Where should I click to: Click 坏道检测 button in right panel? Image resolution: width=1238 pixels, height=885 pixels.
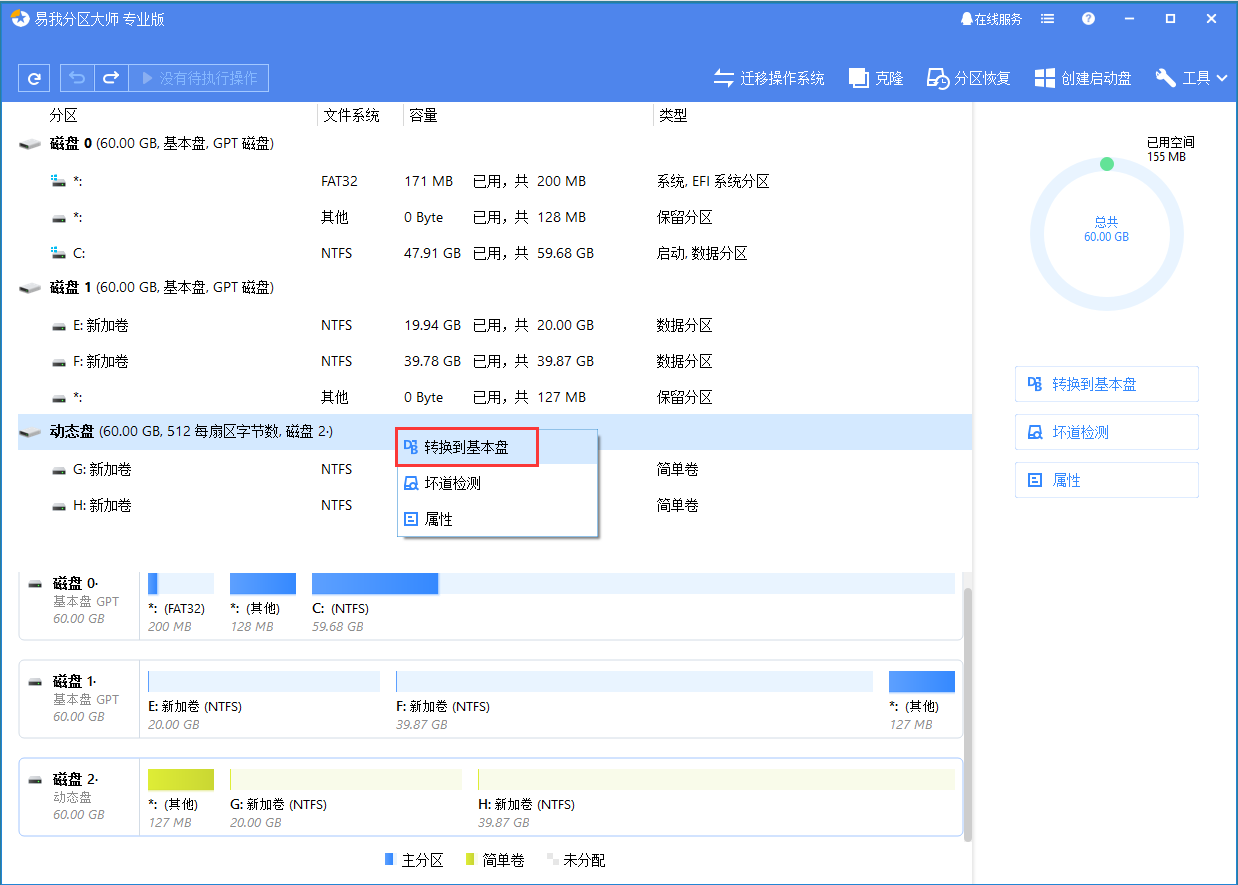coord(1106,432)
